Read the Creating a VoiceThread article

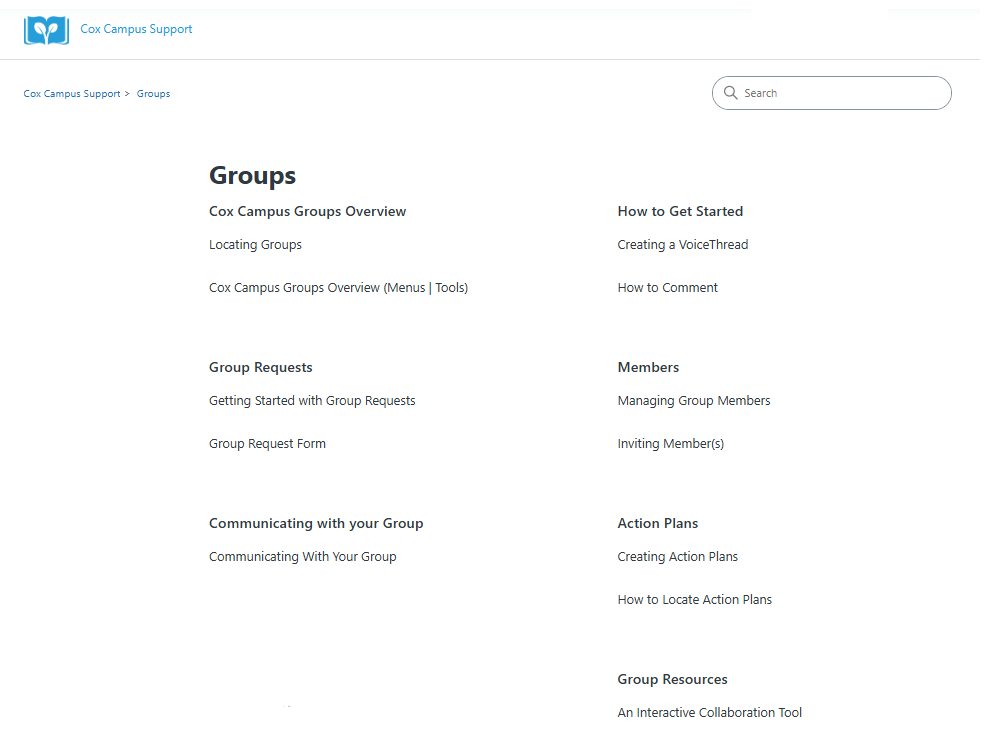click(683, 245)
